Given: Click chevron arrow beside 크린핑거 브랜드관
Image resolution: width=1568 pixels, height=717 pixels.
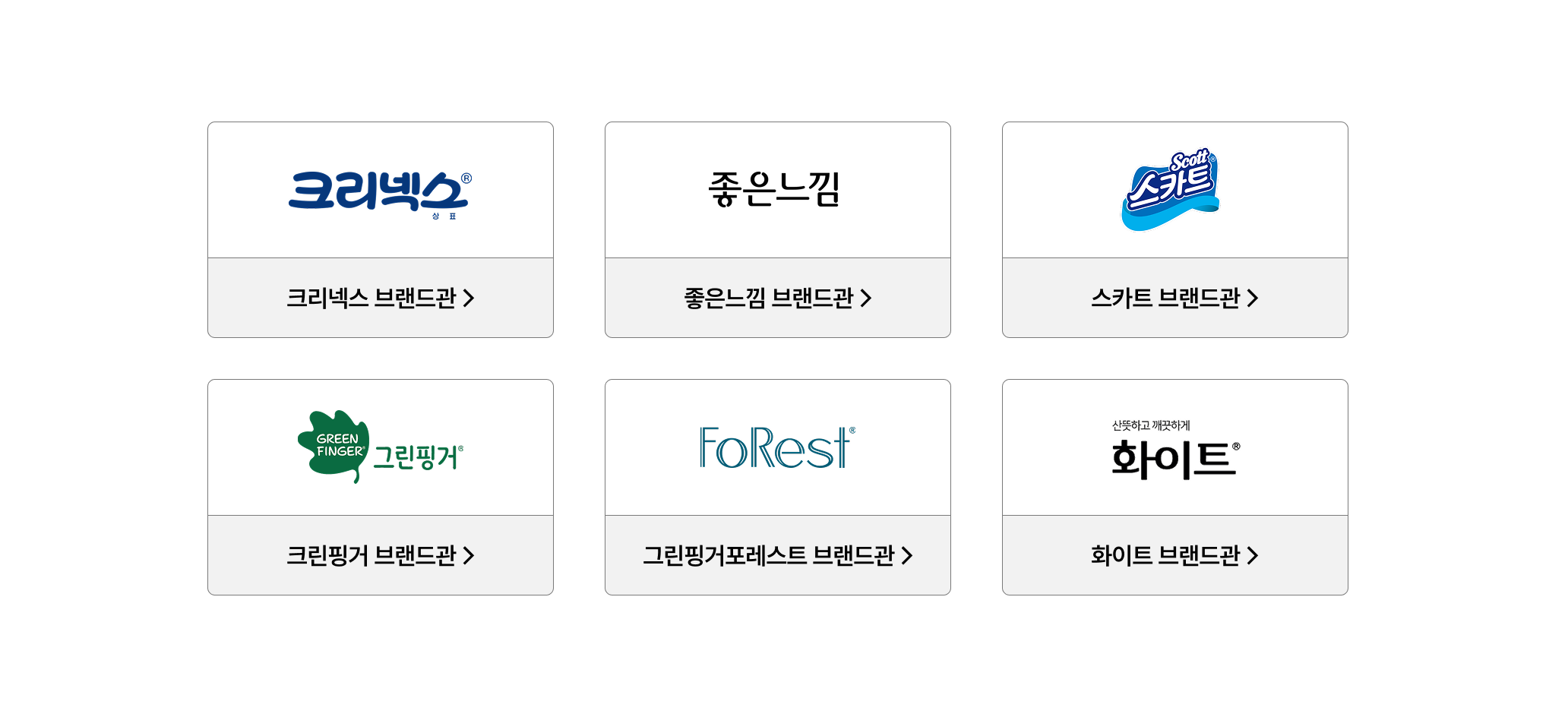Looking at the screenshot, I should (x=469, y=555).
